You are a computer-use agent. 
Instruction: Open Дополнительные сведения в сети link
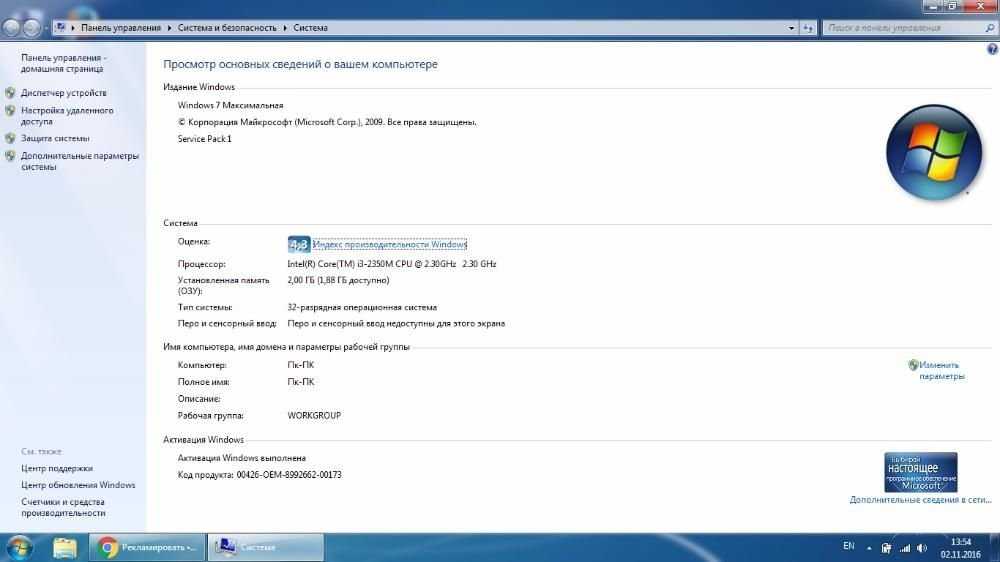click(x=920, y=500)
